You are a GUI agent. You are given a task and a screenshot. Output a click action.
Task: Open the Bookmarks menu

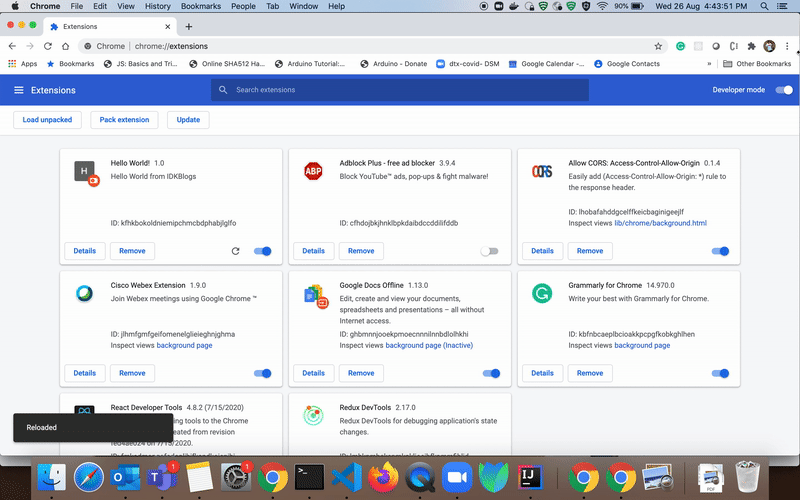(201, 6)
